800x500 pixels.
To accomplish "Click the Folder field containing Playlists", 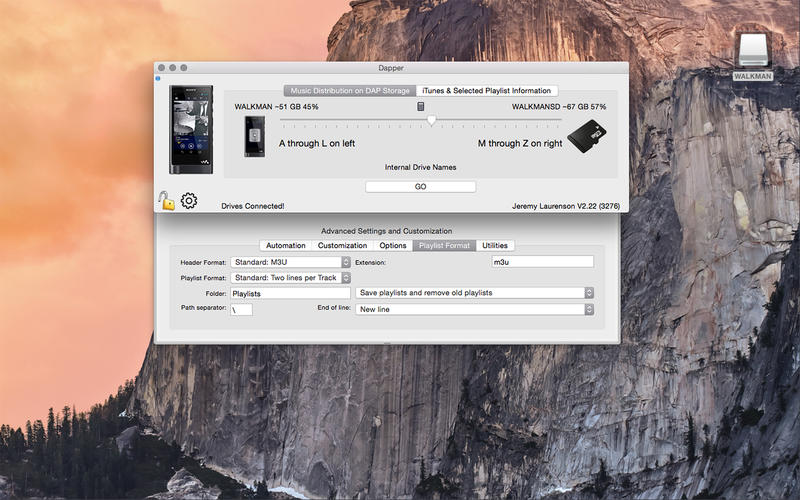I will [290, 293].
